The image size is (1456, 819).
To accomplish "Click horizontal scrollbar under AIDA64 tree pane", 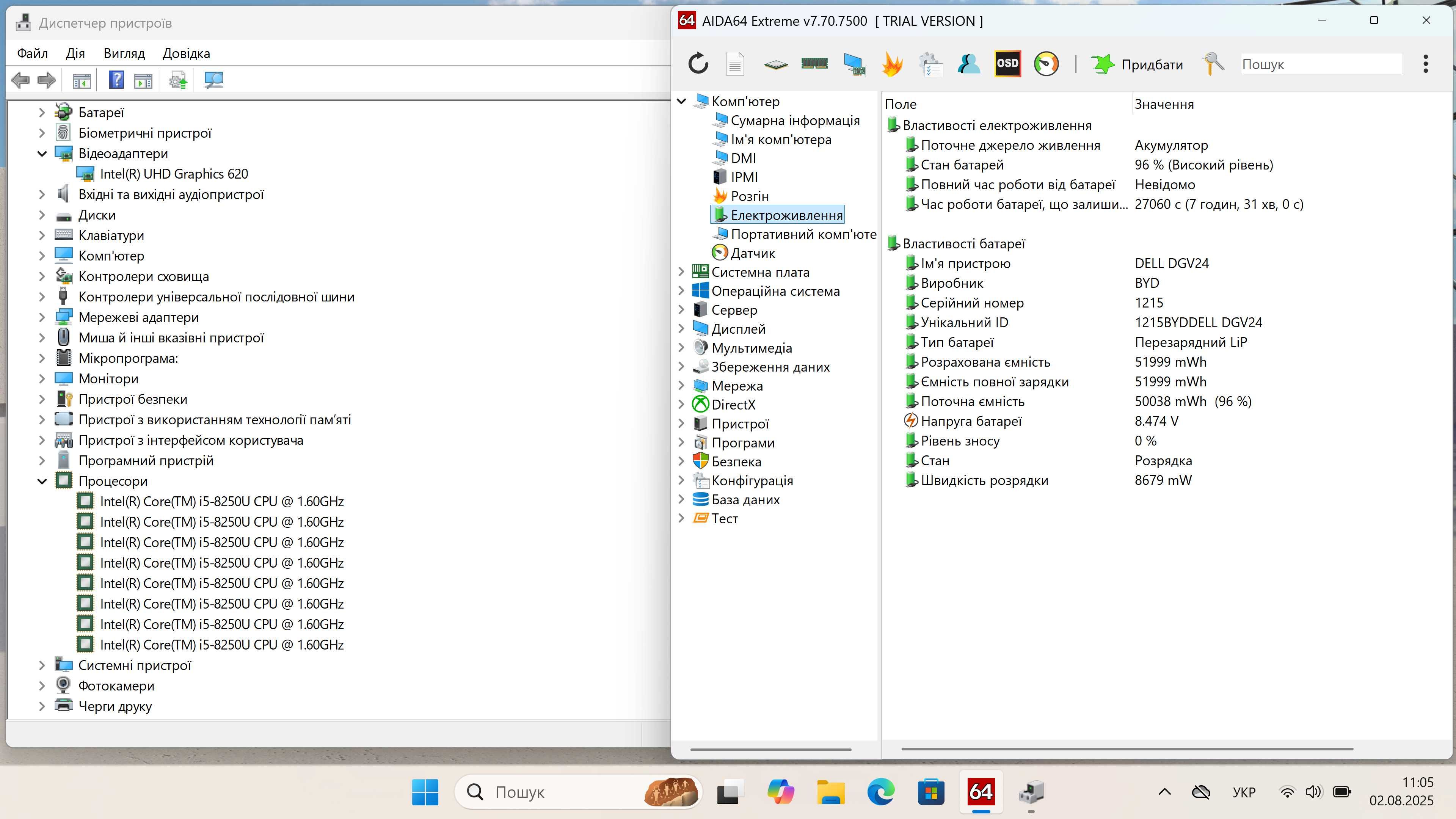I will (771, 750).
